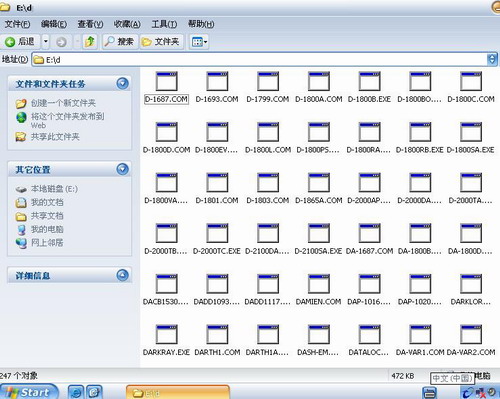500x399 pixels.
Task: Select the D-2000TC.EXE file icon
Action: point(217,233)
